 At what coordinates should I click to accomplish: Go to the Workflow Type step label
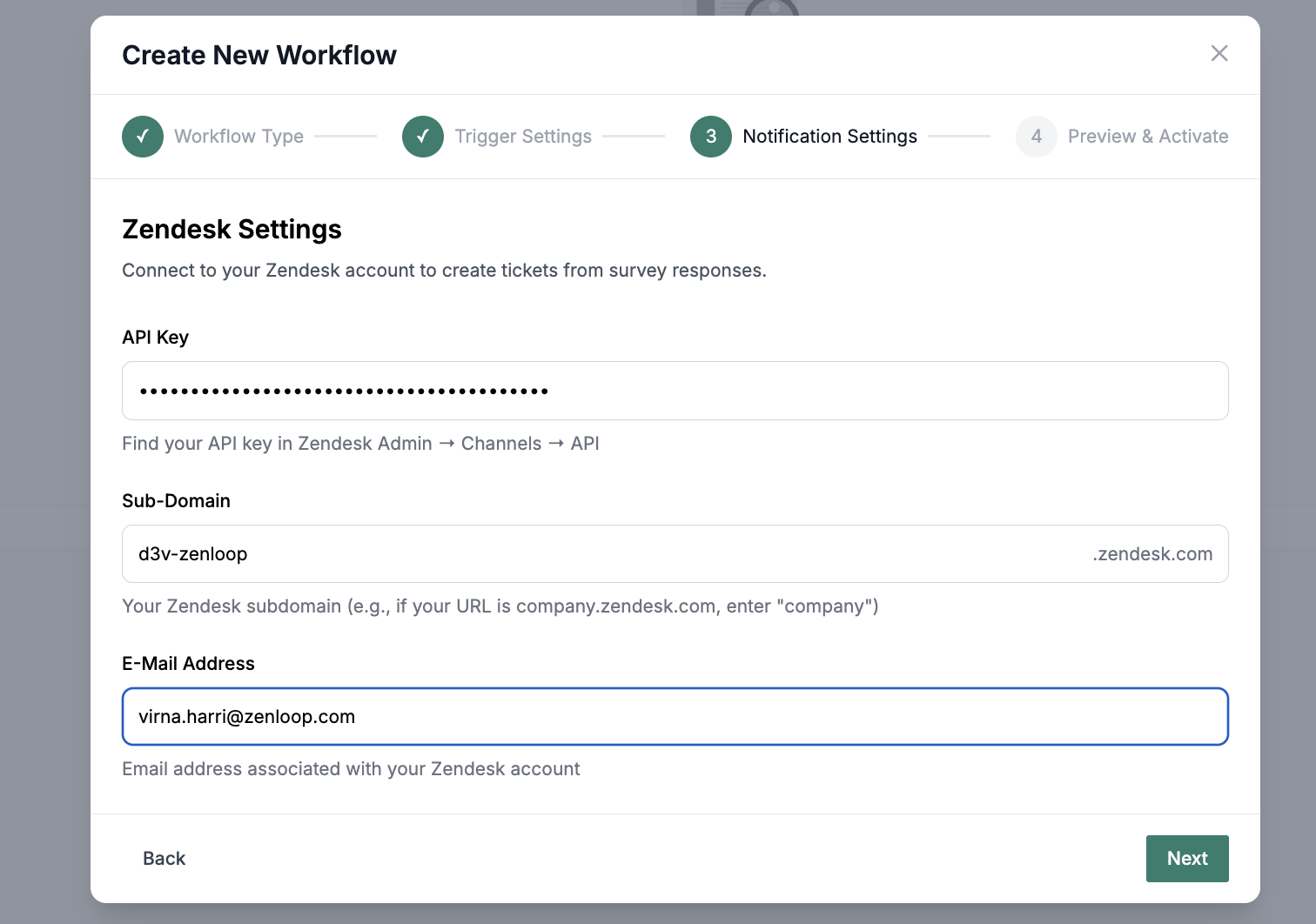click(238, 137)
